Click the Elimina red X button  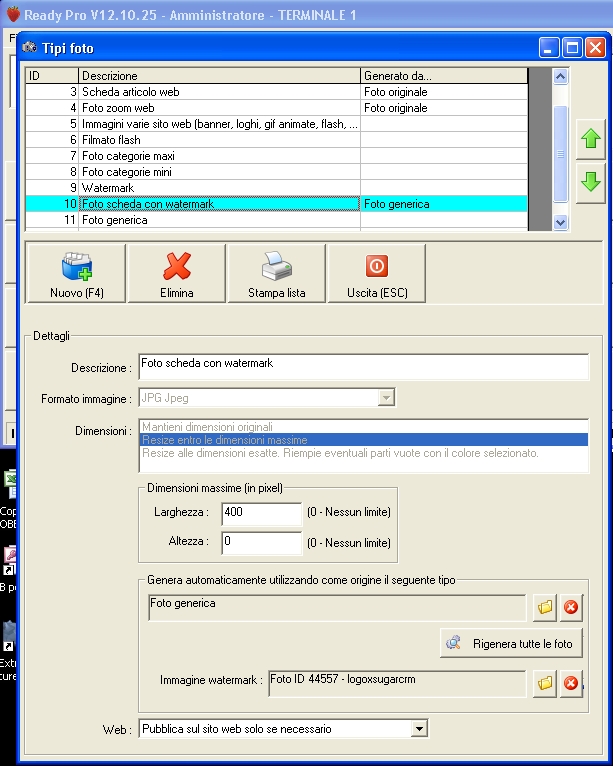tap(176, 274)
